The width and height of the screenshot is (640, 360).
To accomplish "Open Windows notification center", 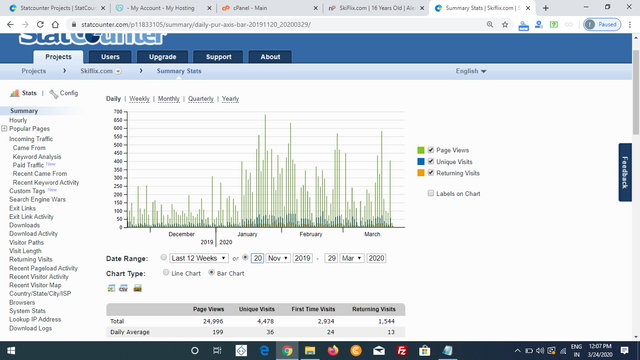I will [624, 351].
